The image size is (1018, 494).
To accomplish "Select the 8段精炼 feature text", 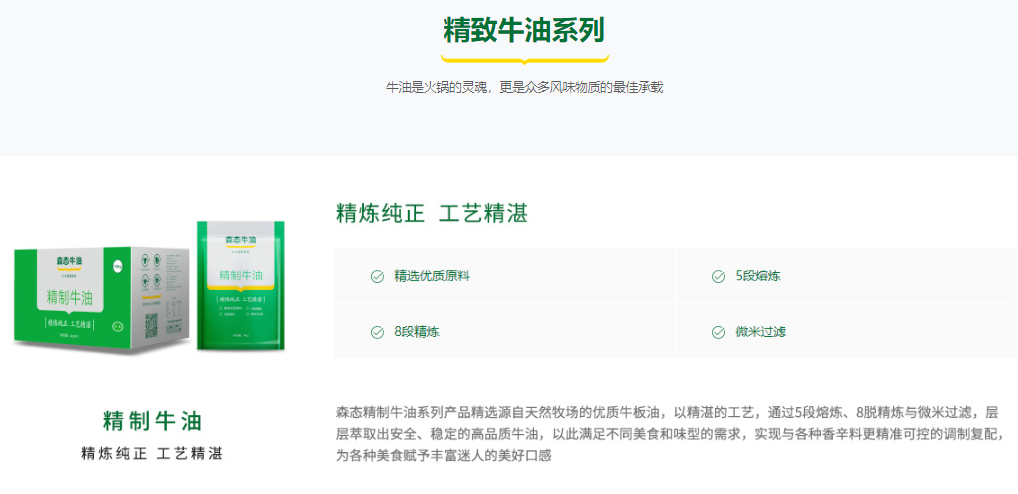I will point(417,332).
